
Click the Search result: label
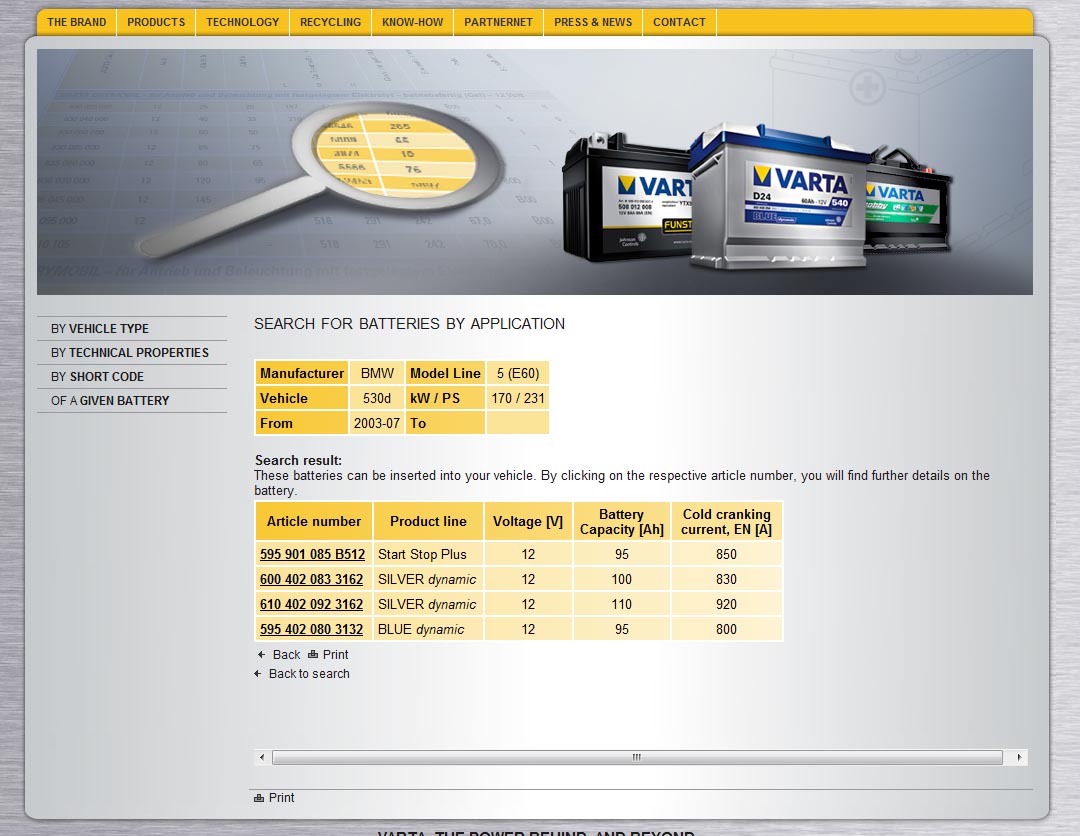[x=298, y=460]
